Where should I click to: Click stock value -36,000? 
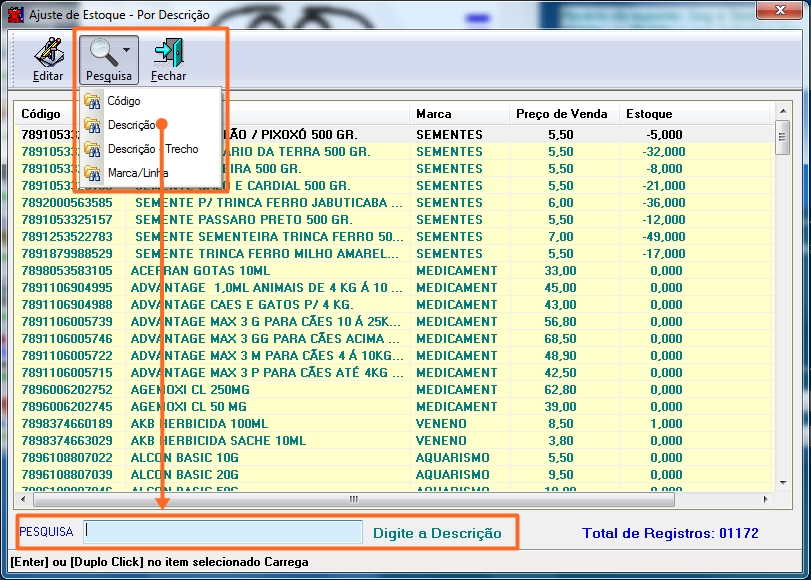coord(664,203)
